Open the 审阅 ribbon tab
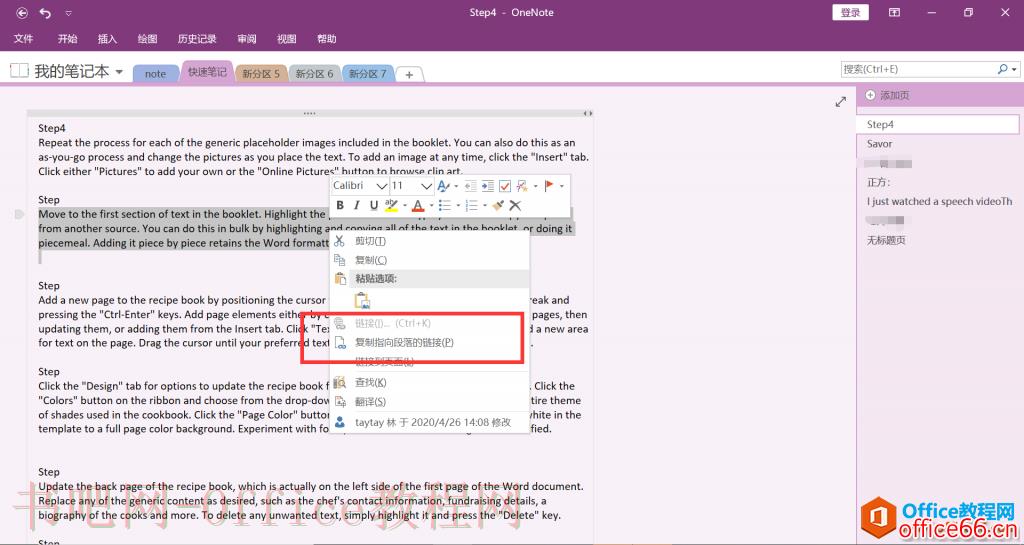 [247, 39]
